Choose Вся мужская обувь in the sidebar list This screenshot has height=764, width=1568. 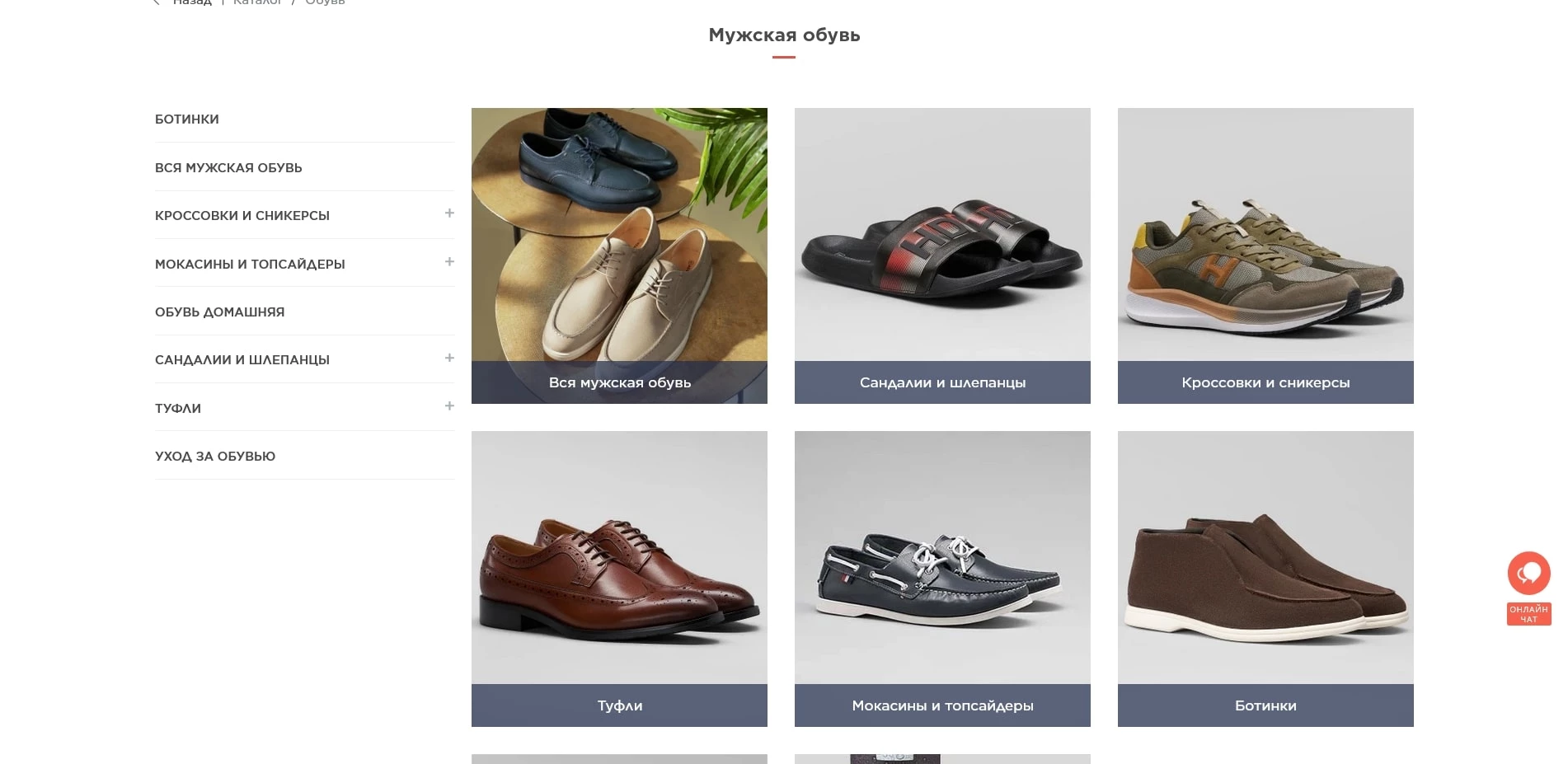coord(228,168)
